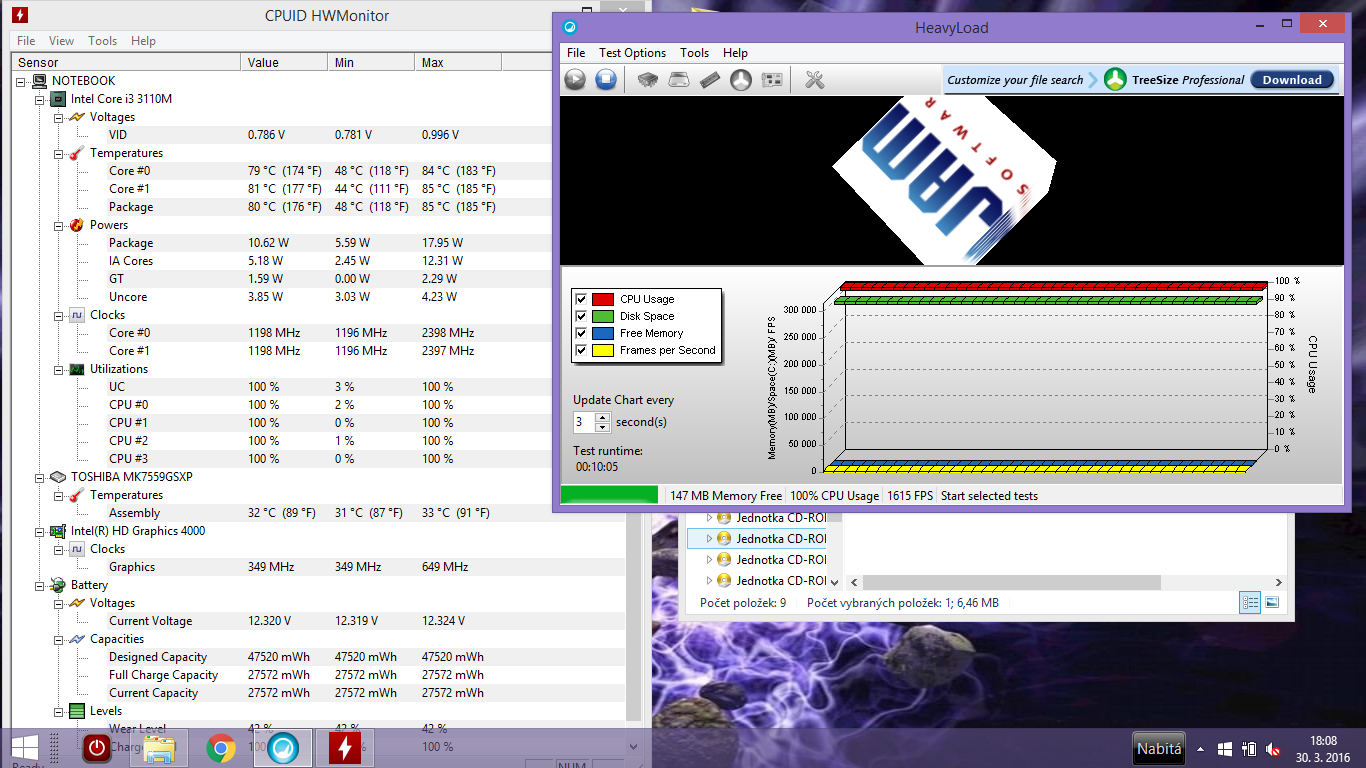Toggle the memory allocation RAM icon
The width and height of the screenshot is (1366, 768).
coord(710,80)
